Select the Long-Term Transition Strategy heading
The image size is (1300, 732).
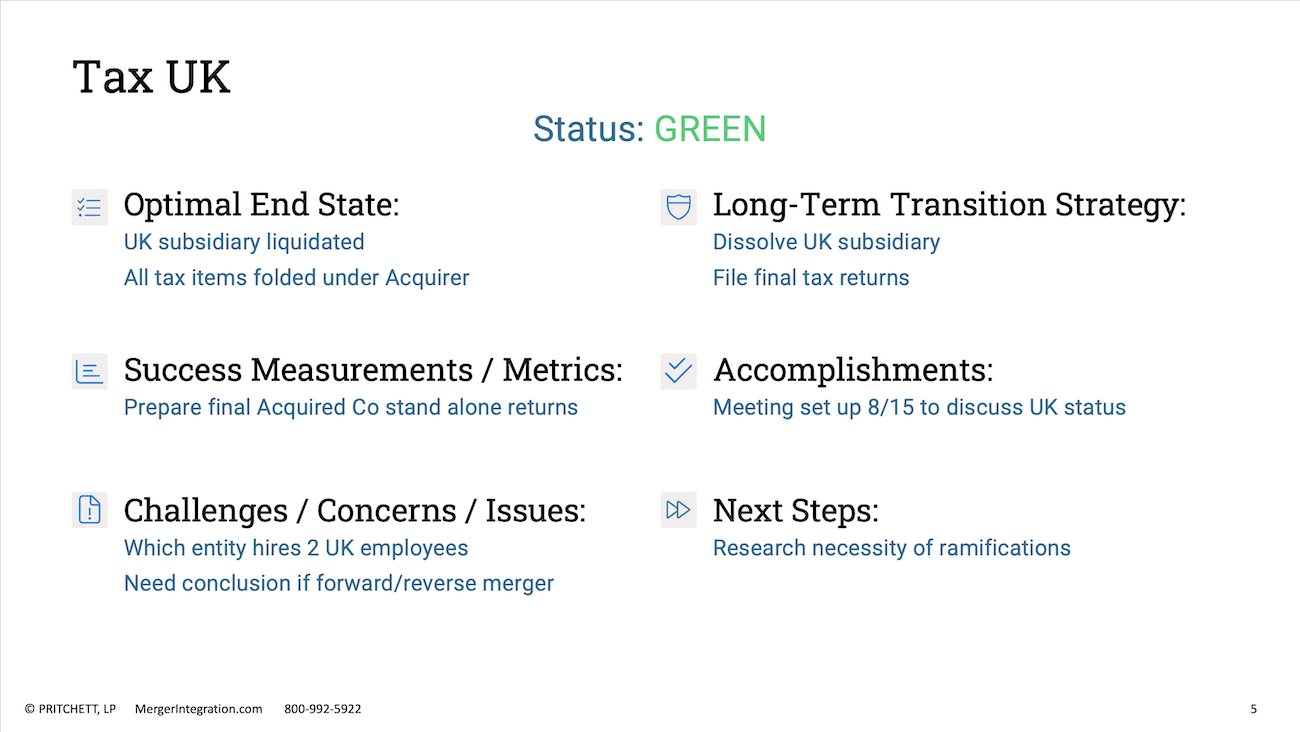(x=949, y=205)
